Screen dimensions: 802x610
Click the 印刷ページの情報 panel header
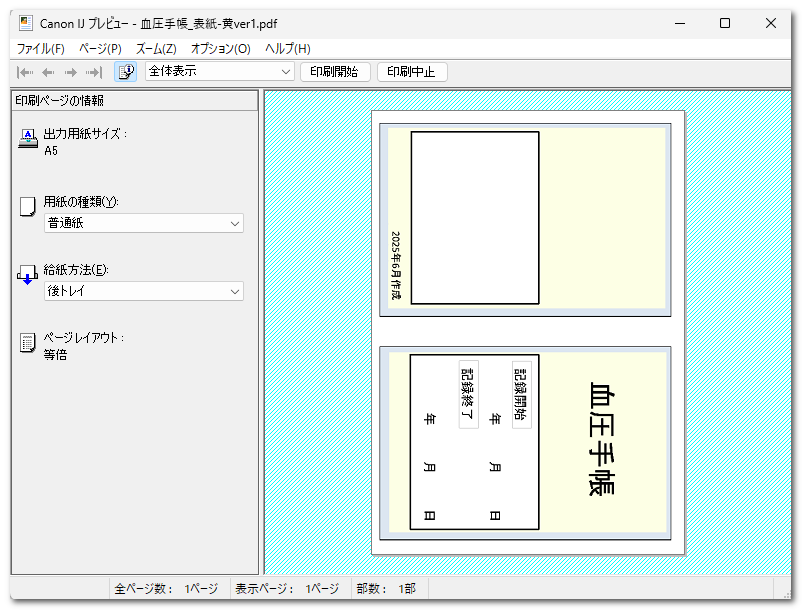click(x=135, y=101)
